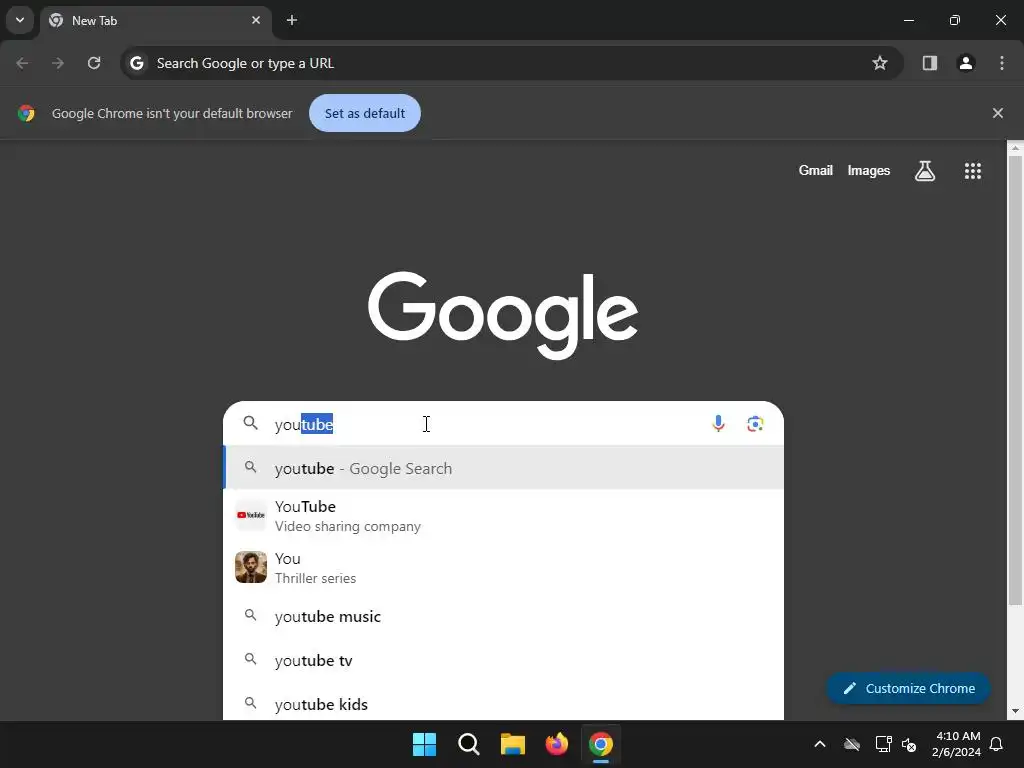Search by image with Google Lens icon
Viewport: 1024px width, 768px height.
pyautogui.click(x=755, y=424)
